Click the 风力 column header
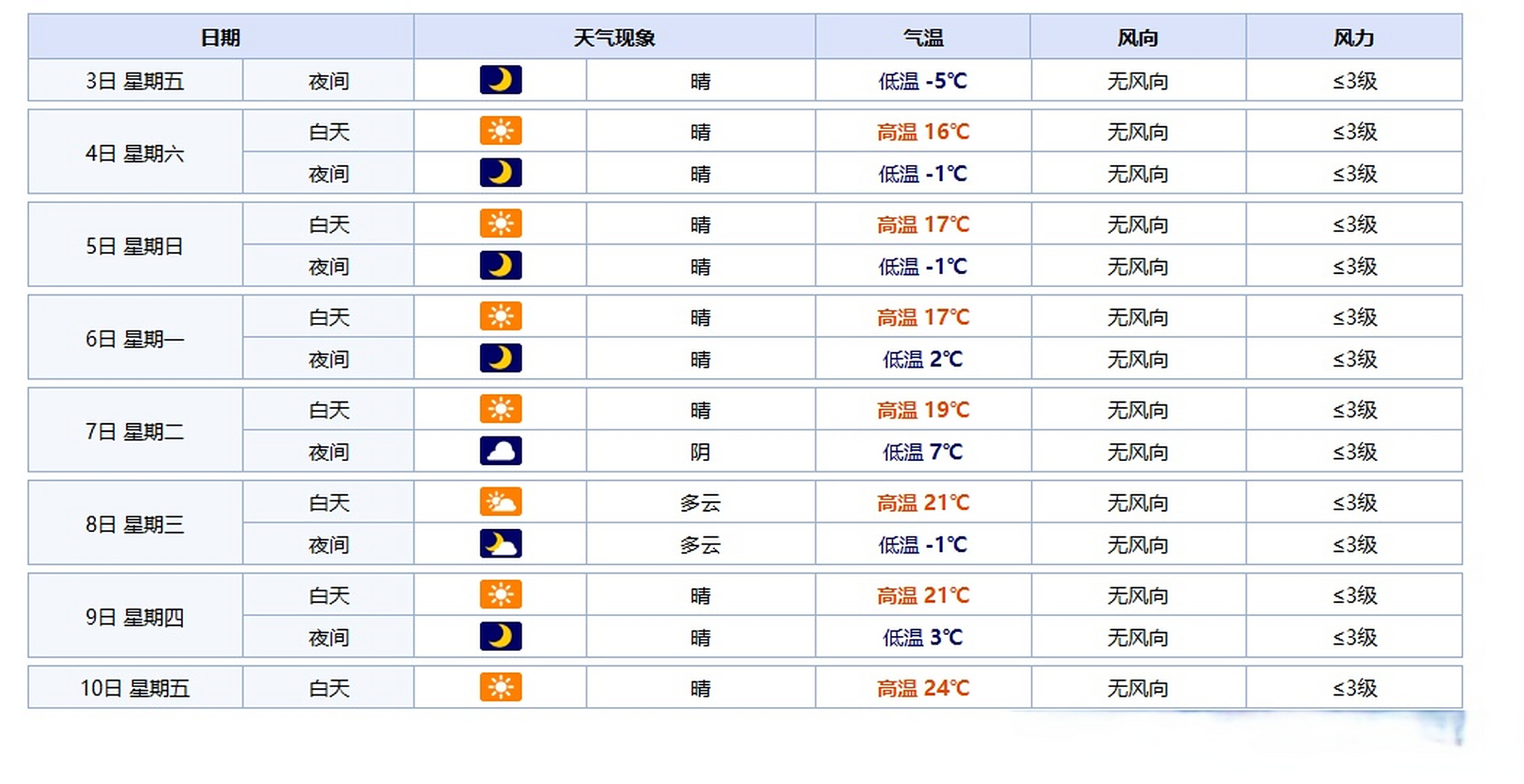The width and height of the screenshot is (1524, 784). 1354,37
